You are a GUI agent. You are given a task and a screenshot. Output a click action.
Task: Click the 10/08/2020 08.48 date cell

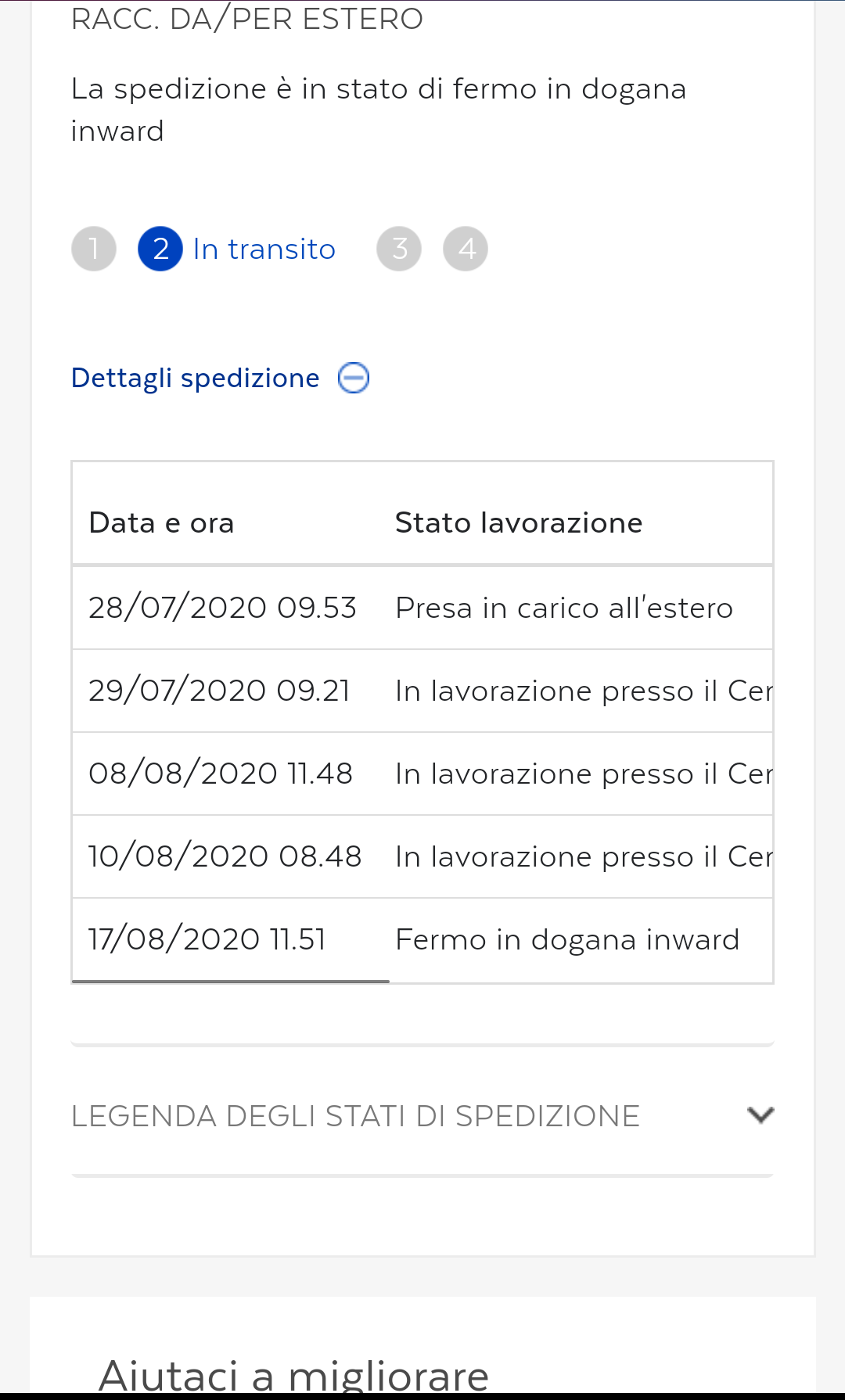(225, 856)
